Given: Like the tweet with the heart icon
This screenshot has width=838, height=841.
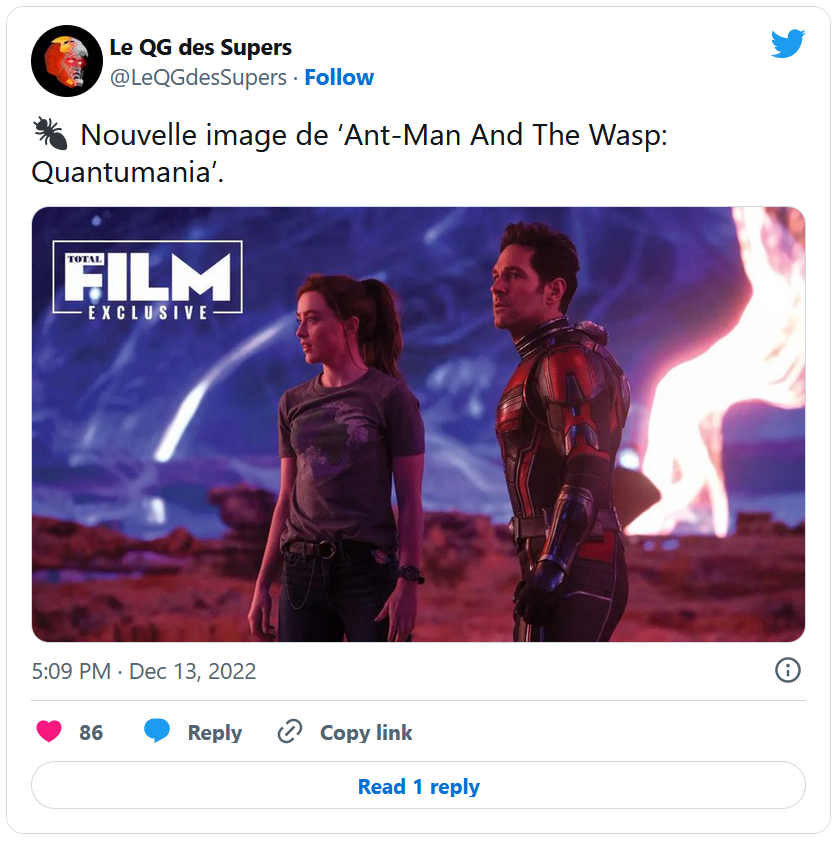Looking at the screenshot, I should [x=49, y=732].
